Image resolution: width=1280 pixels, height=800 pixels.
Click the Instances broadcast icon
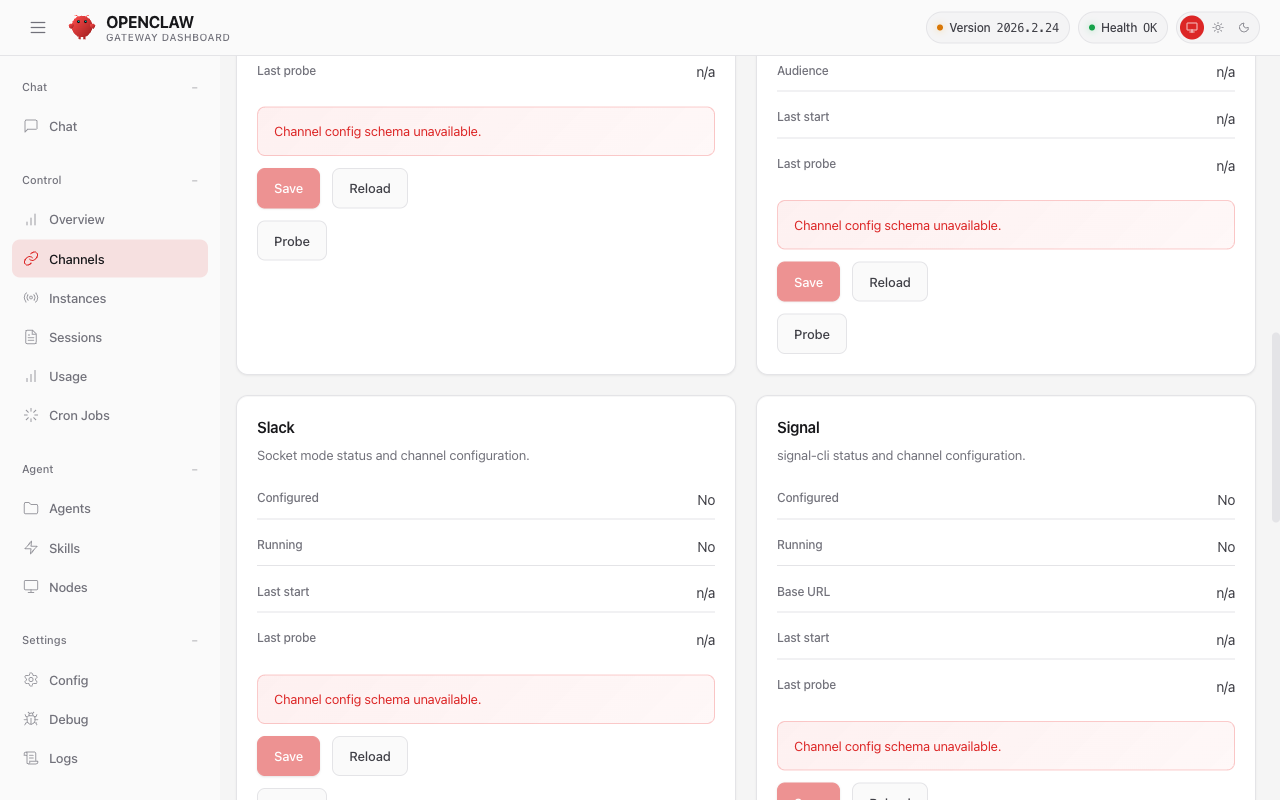[31, 298]
